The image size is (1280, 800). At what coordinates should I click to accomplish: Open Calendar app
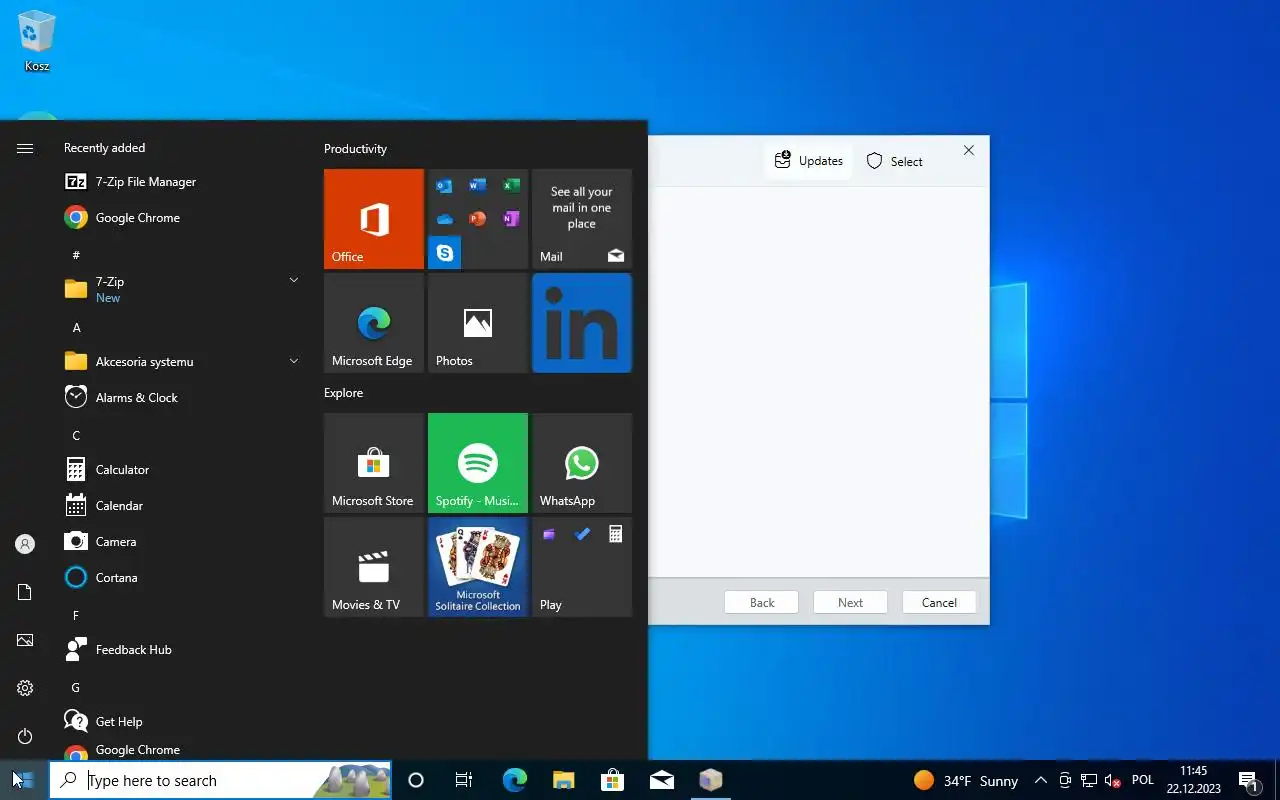182,506
